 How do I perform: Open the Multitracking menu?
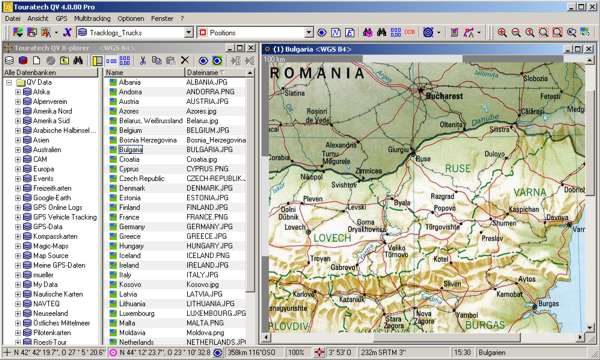(x=92, y=18)
